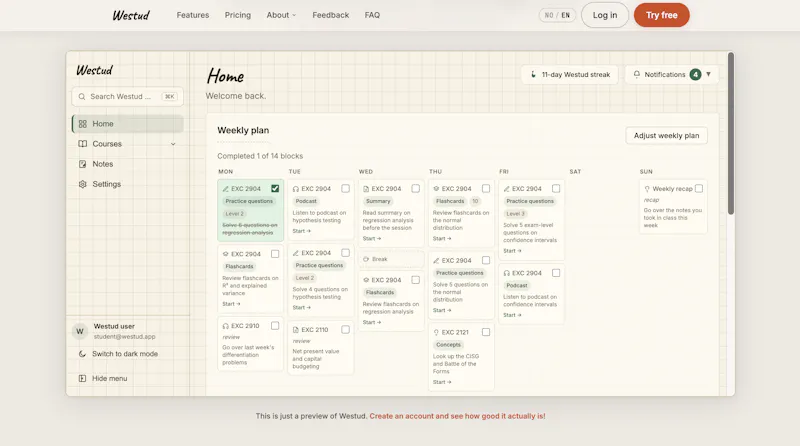The image size is (800, 446).
Task: Check the EXC 2910 review checkbox
Action: 275,326
